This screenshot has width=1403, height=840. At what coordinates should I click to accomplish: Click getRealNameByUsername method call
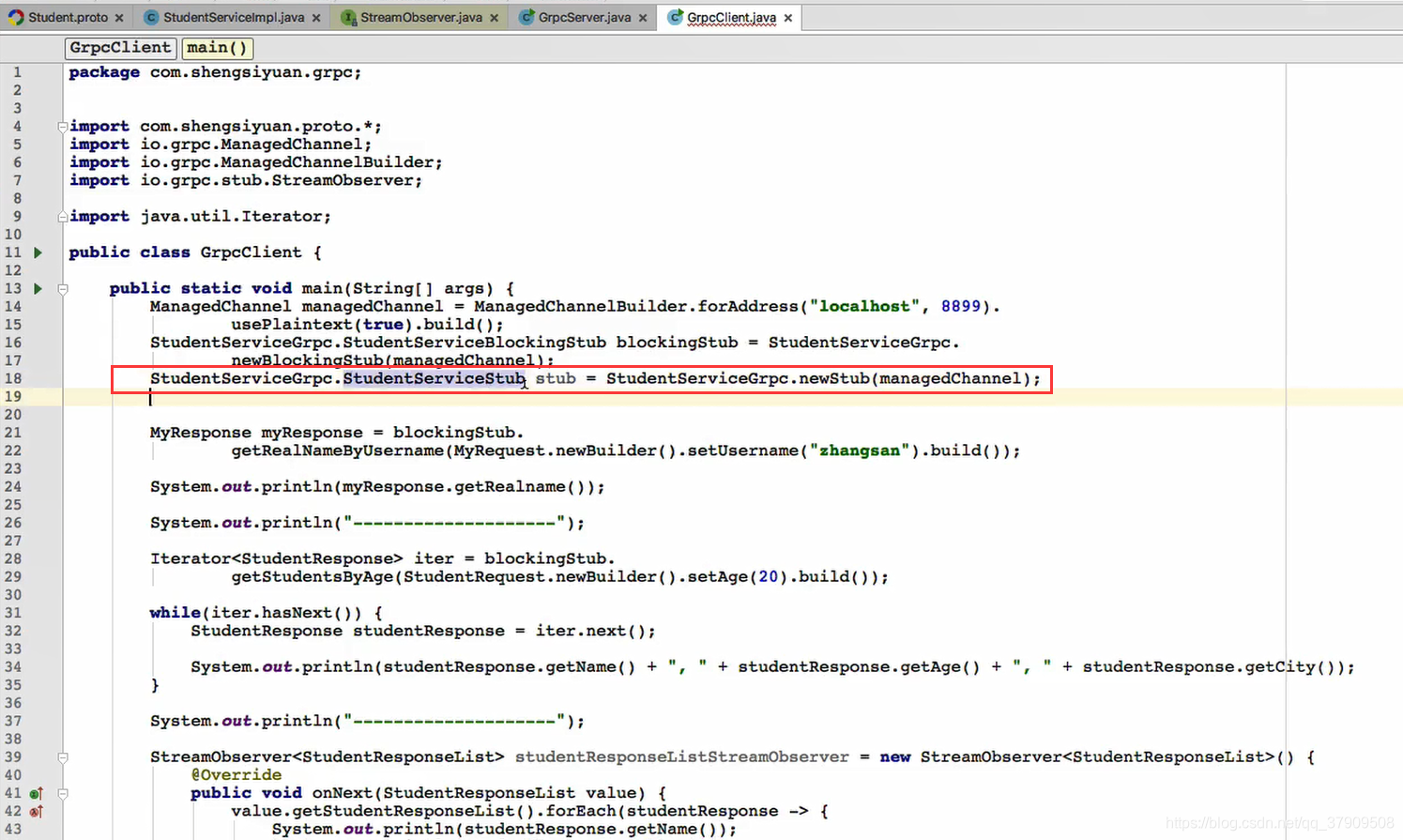point(338,451)
